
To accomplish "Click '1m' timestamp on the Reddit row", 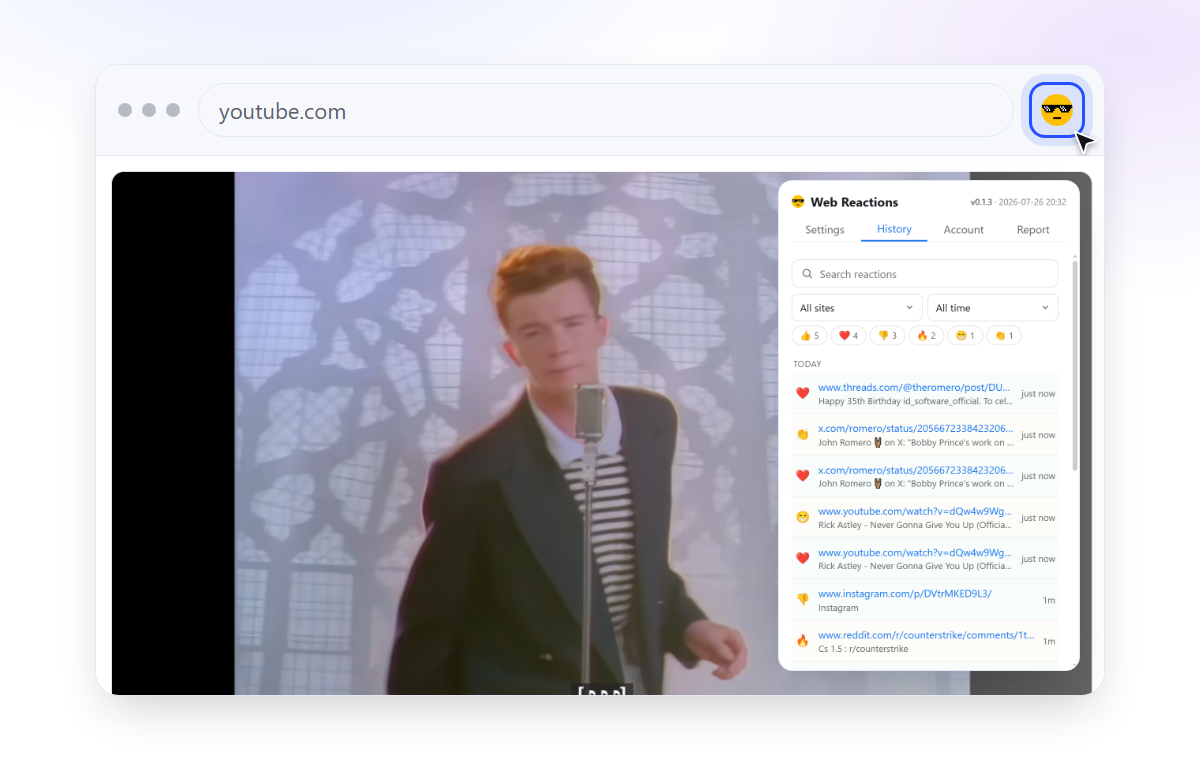I will (x=1049, y=641).
